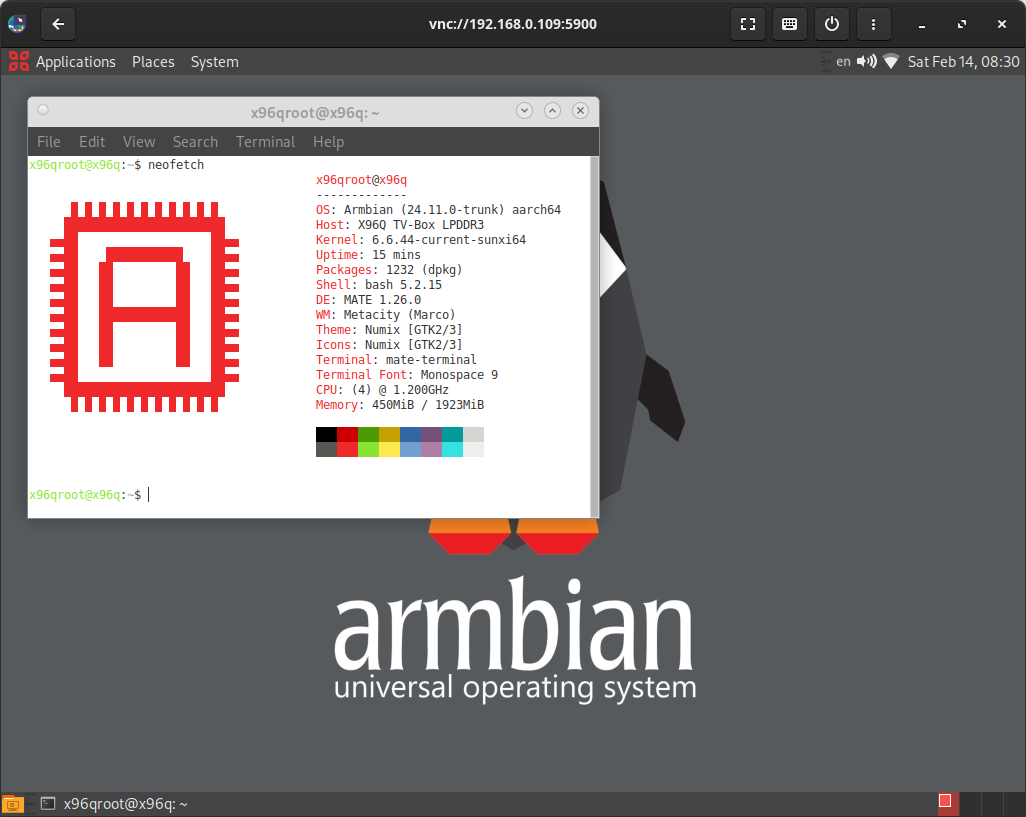The height and width of the screenshot is (817, 1026).
Task: Toggle fullscreen mode in VNC viewer
Action: 748,24
